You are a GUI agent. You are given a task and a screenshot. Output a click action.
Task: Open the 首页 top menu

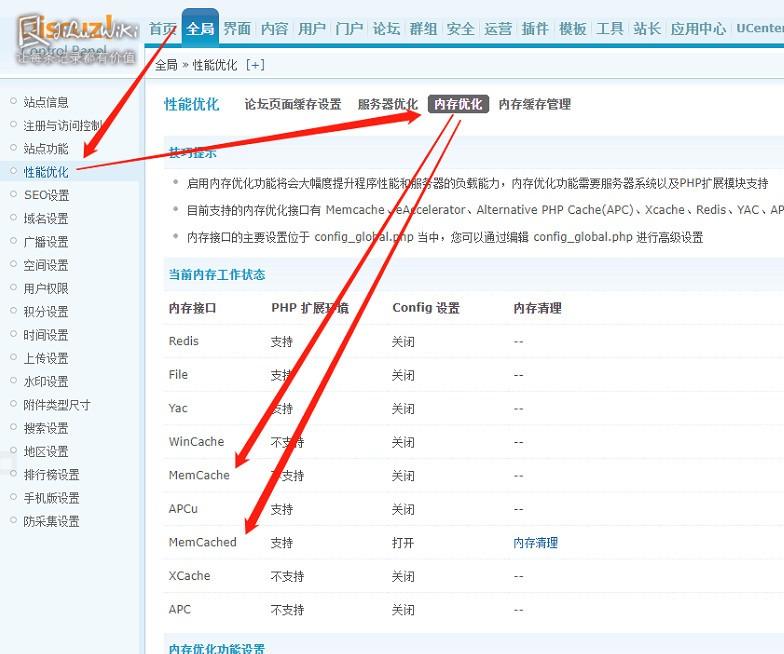tap(163, 28)
